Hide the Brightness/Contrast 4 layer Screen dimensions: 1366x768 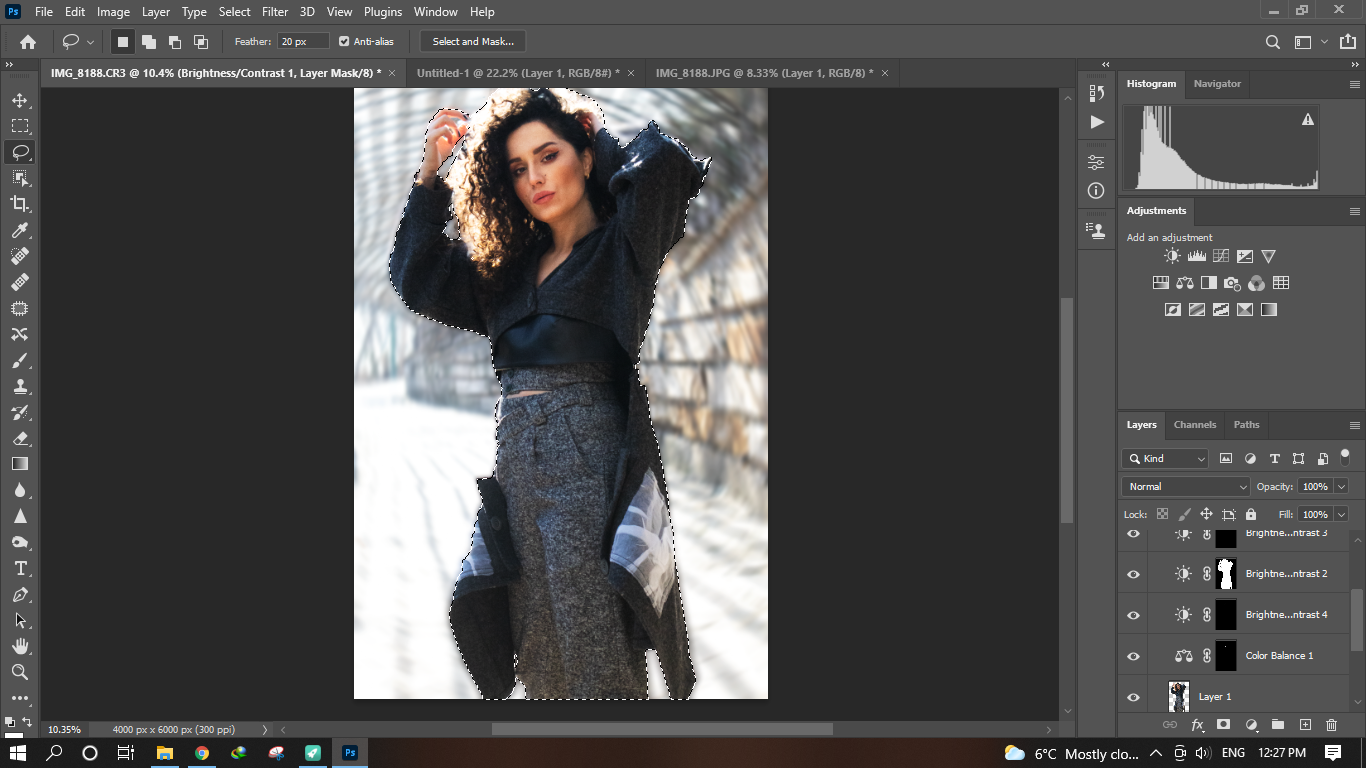1133,615
